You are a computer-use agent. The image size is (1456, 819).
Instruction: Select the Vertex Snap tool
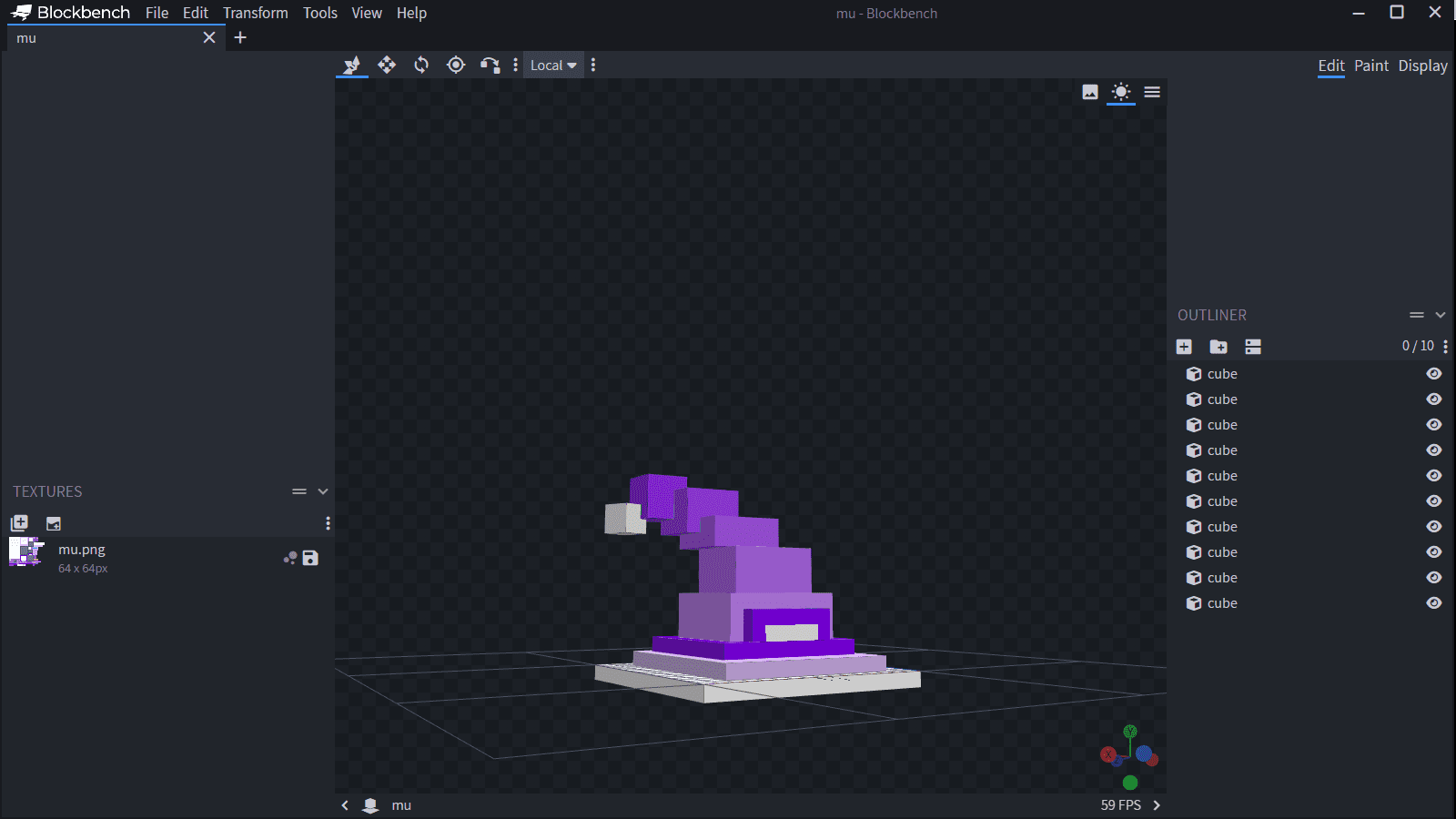(490, 65)
